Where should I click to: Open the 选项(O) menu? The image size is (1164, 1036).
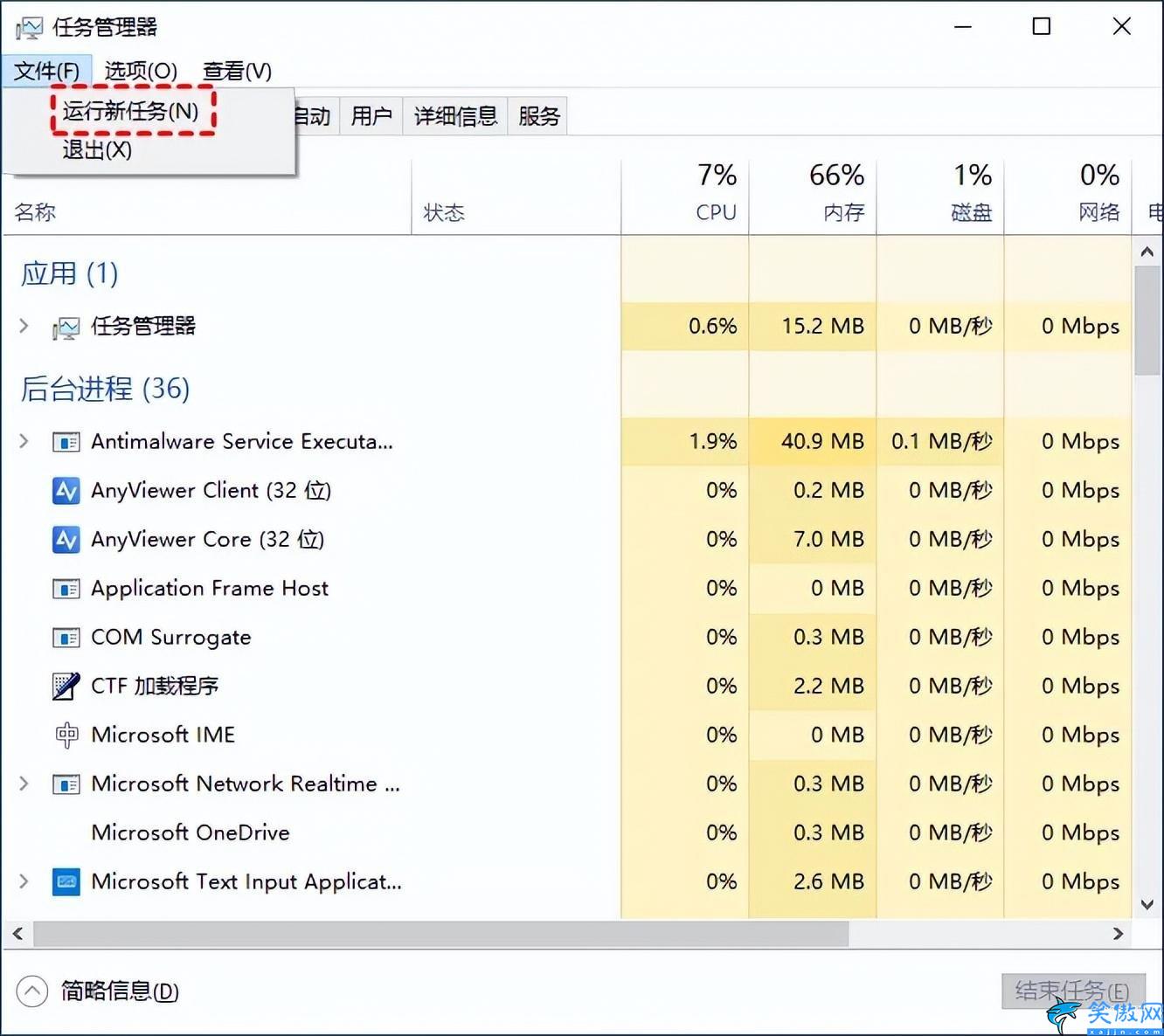[x=141, y=71]
